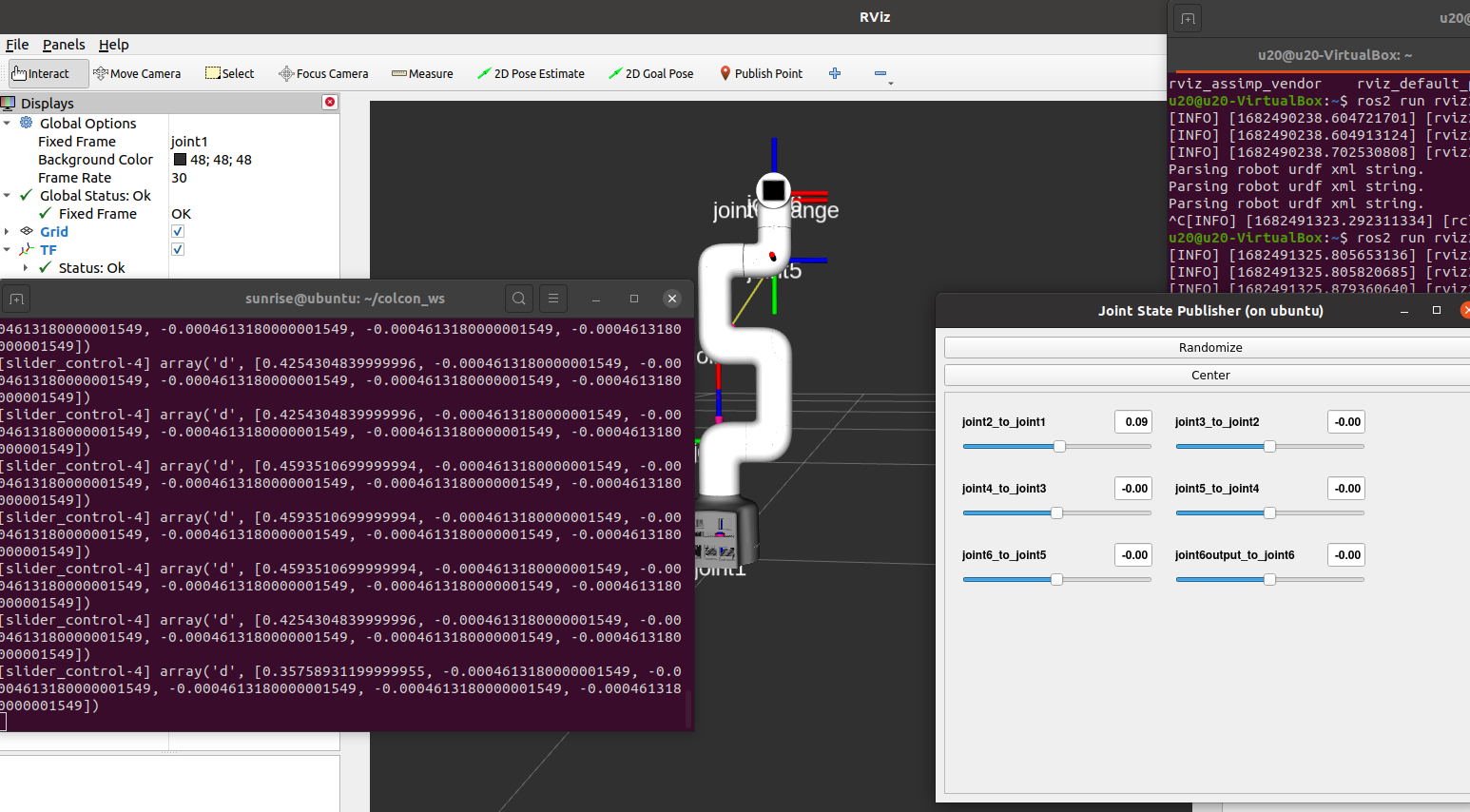1470x812 pixels.
Task: Toggle the TF display checkbox
Action: [178, 249]
